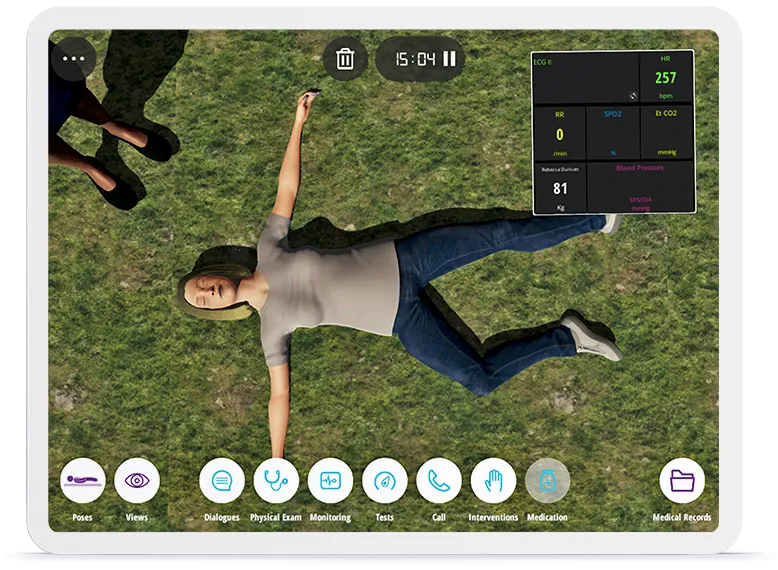The image size is (778, 570).
Task: Click the trash can delete icon
Action: click(345, 59)
